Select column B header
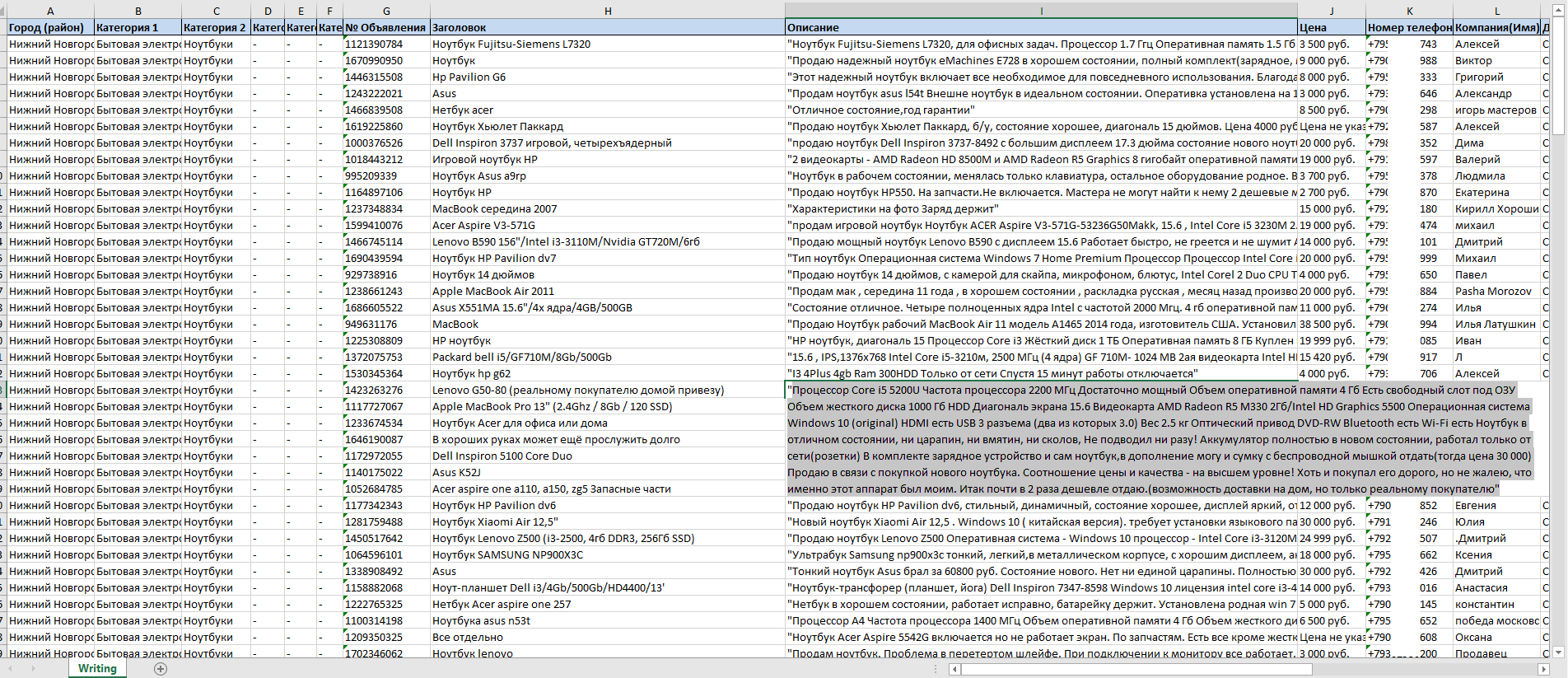The height and width of the screenshot is (678, 1568). point(138,11)
